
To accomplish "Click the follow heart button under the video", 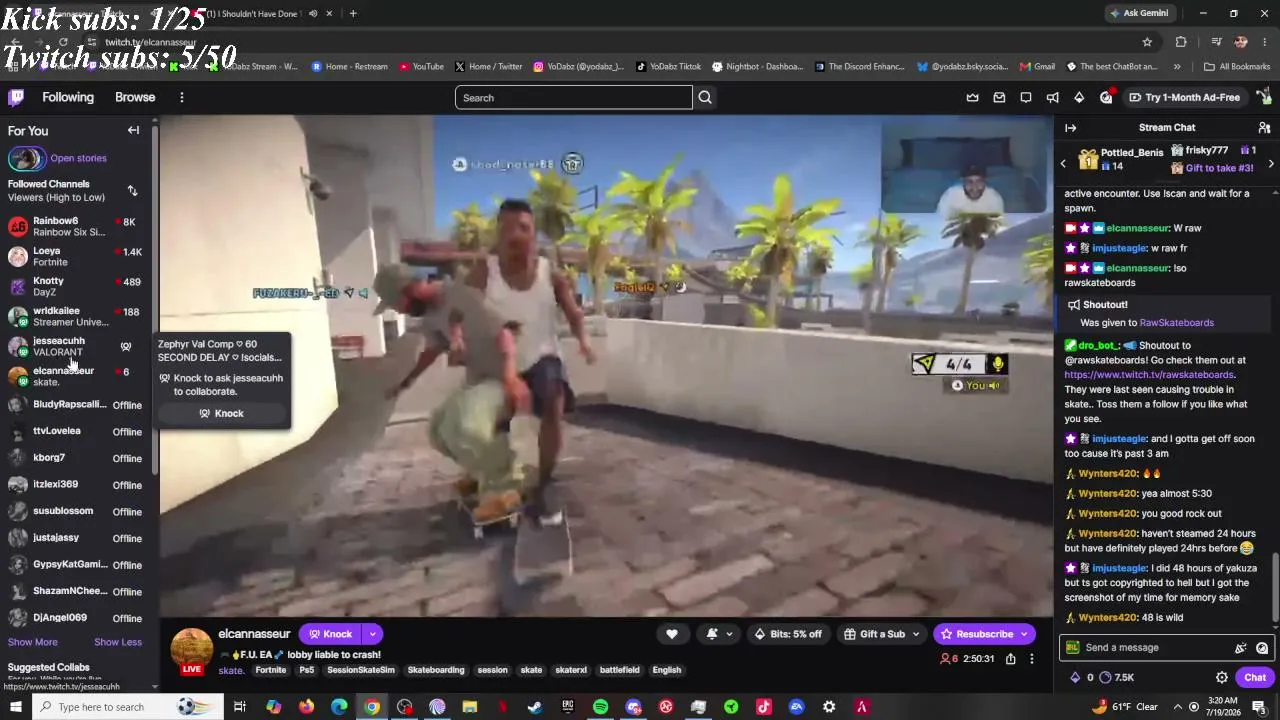I will (672, 634).
